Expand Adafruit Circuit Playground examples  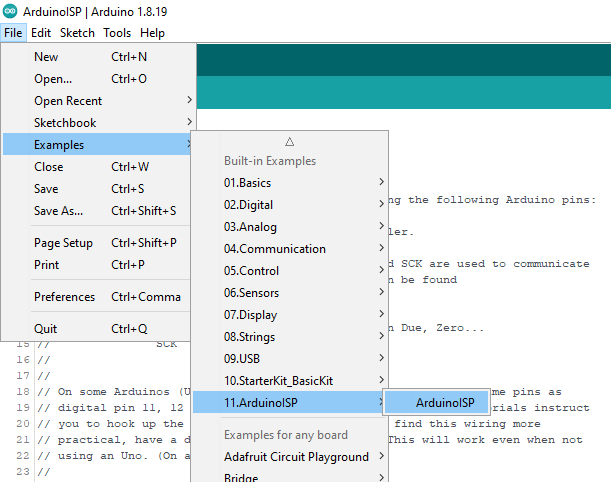point(290,457)
